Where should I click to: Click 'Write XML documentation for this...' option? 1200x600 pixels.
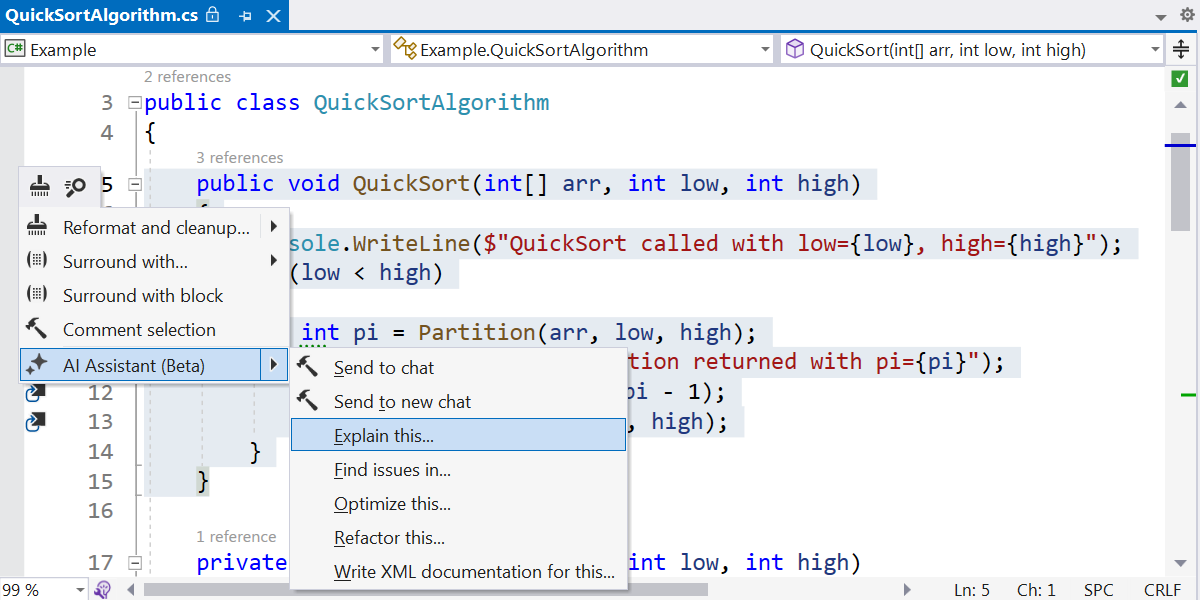coord(474,572)
